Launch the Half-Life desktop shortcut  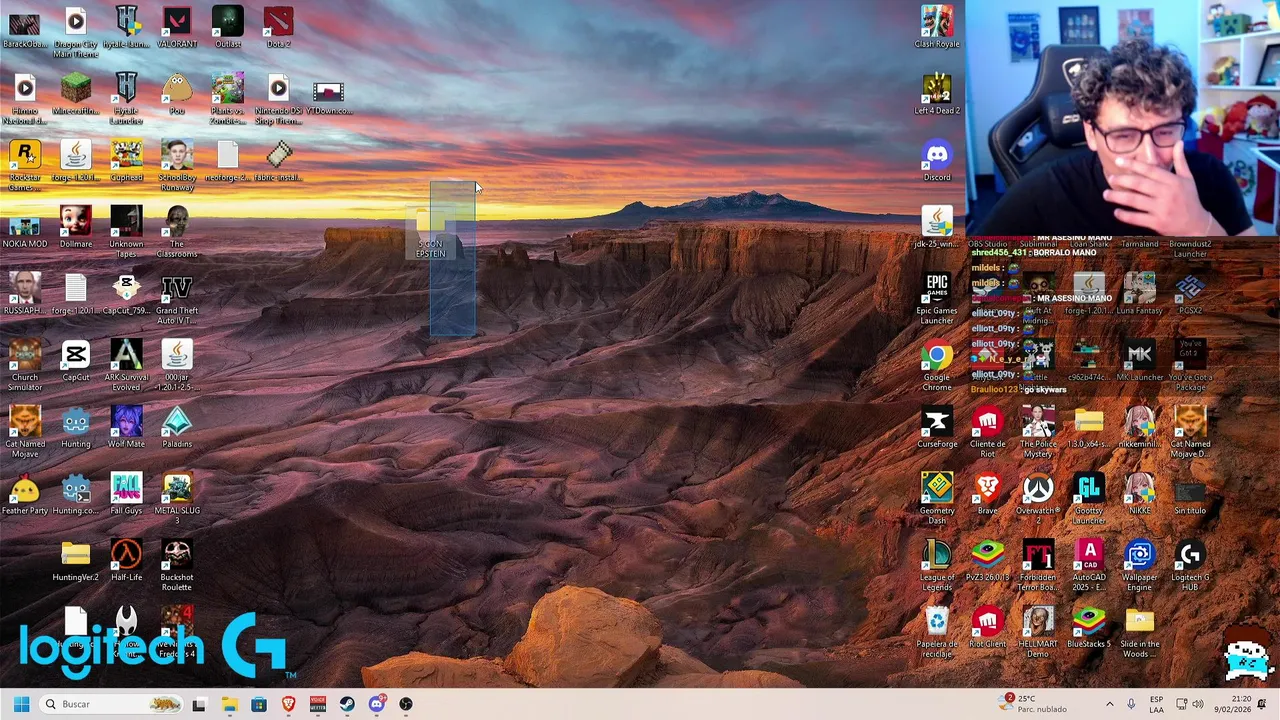coord(126,561)
